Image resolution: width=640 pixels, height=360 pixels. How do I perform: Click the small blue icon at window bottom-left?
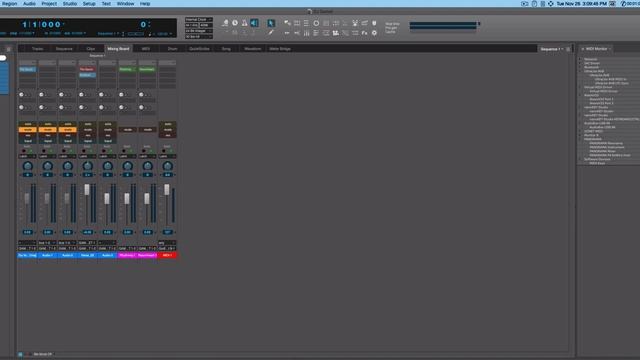click(x=20, y=354)
